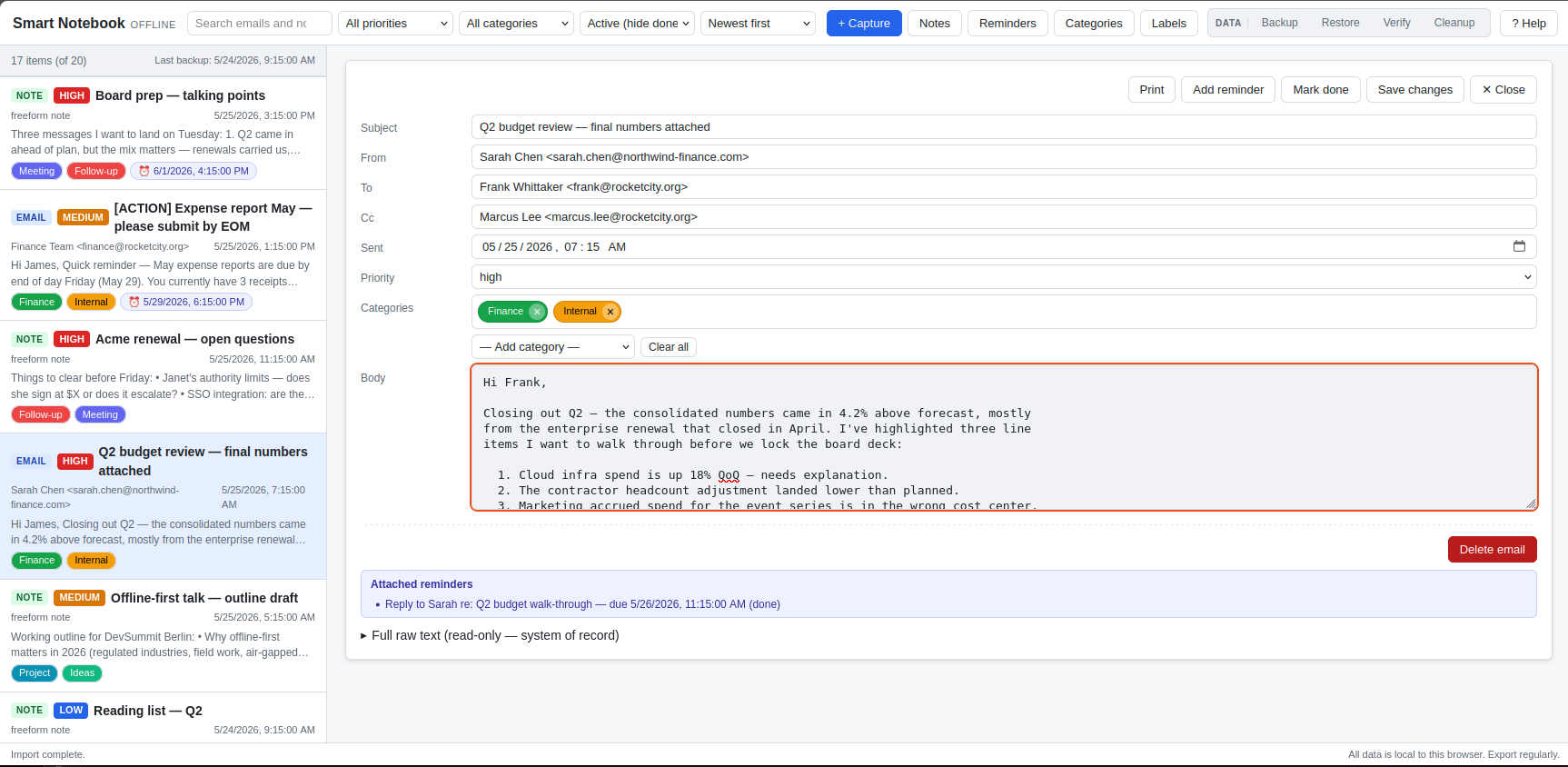
Task: Open the All categories filter dropdown
Action: pos(516,24)
